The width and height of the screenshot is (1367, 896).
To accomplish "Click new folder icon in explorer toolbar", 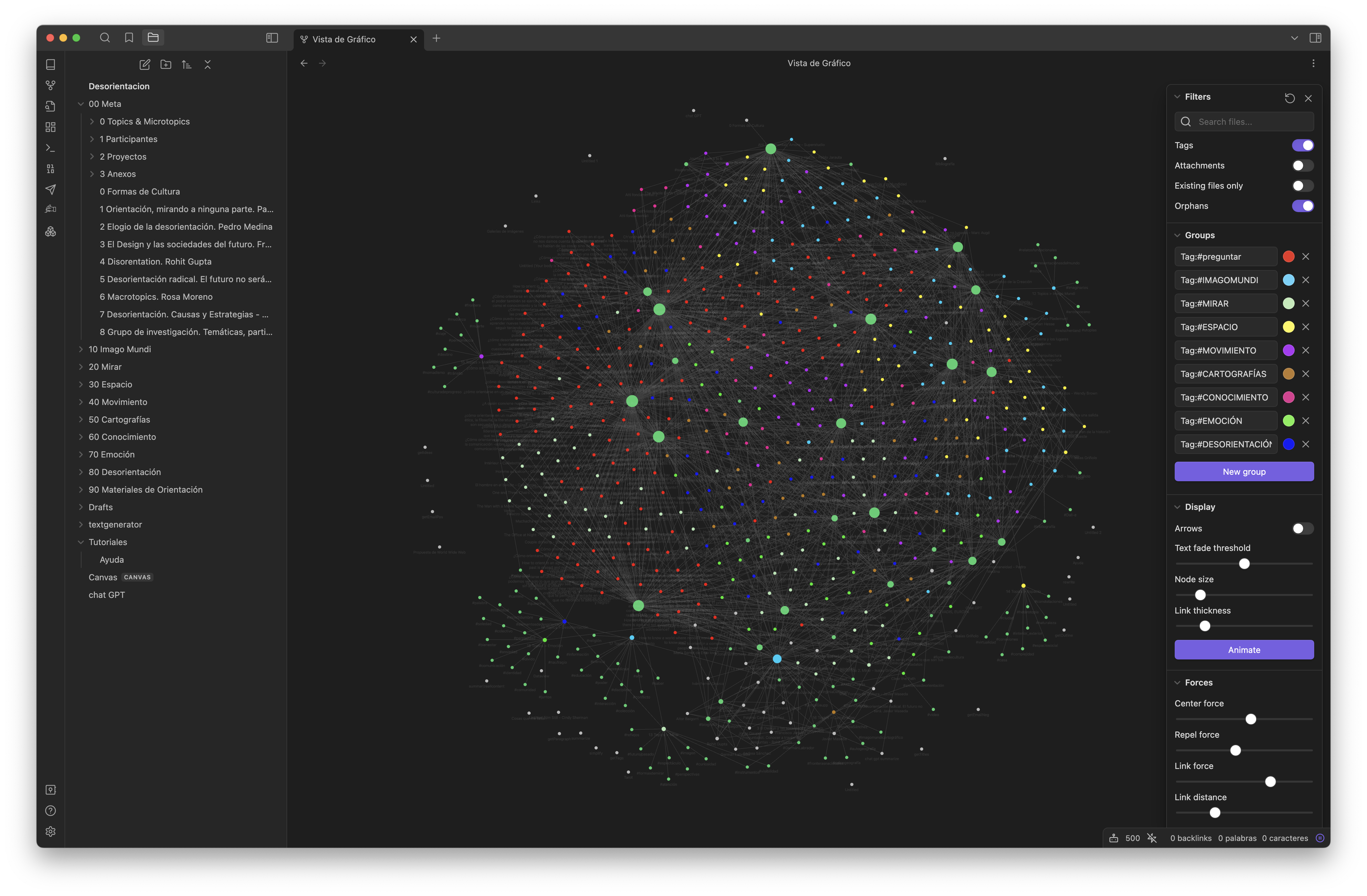I will pos(166,65).
